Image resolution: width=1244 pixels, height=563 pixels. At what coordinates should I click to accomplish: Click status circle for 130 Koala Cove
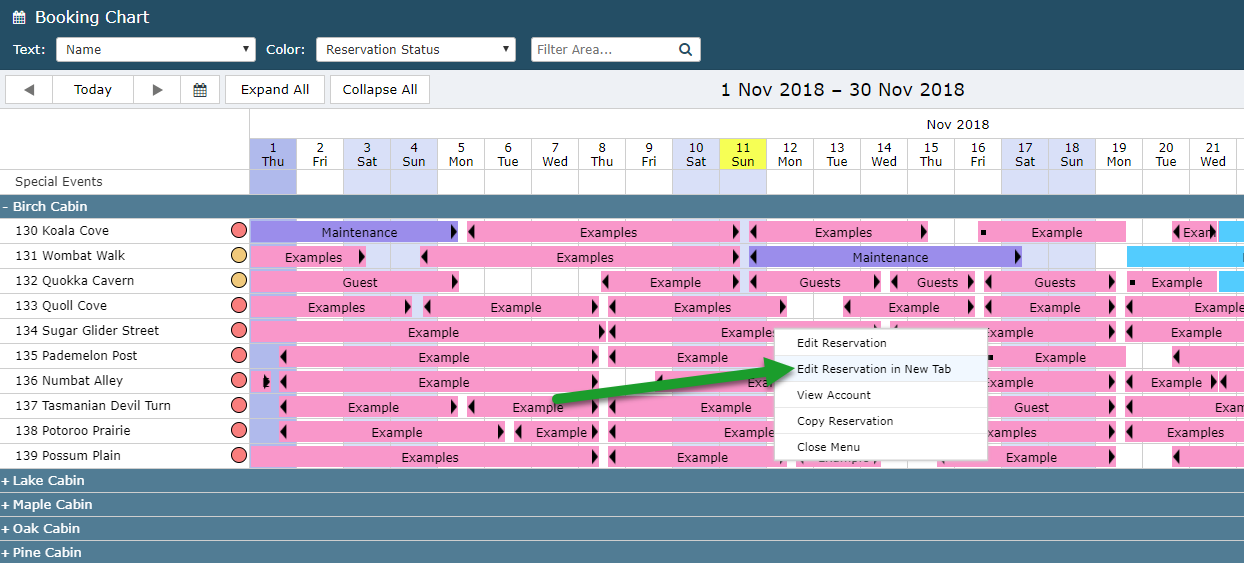point(239,231)
